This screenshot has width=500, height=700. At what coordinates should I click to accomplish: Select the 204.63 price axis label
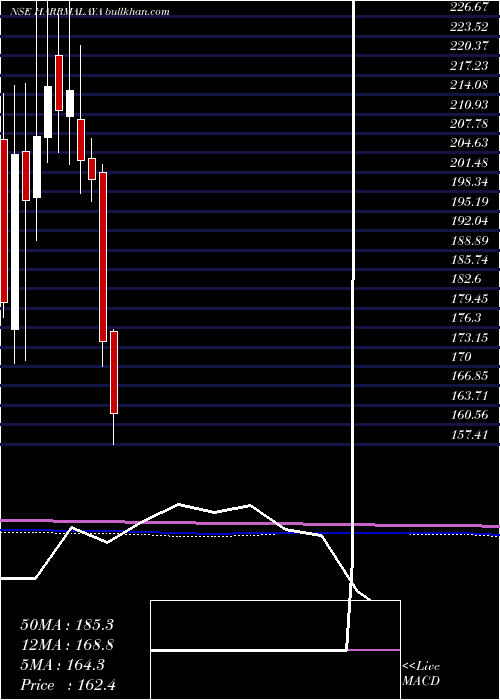click(x=470, y=143)
